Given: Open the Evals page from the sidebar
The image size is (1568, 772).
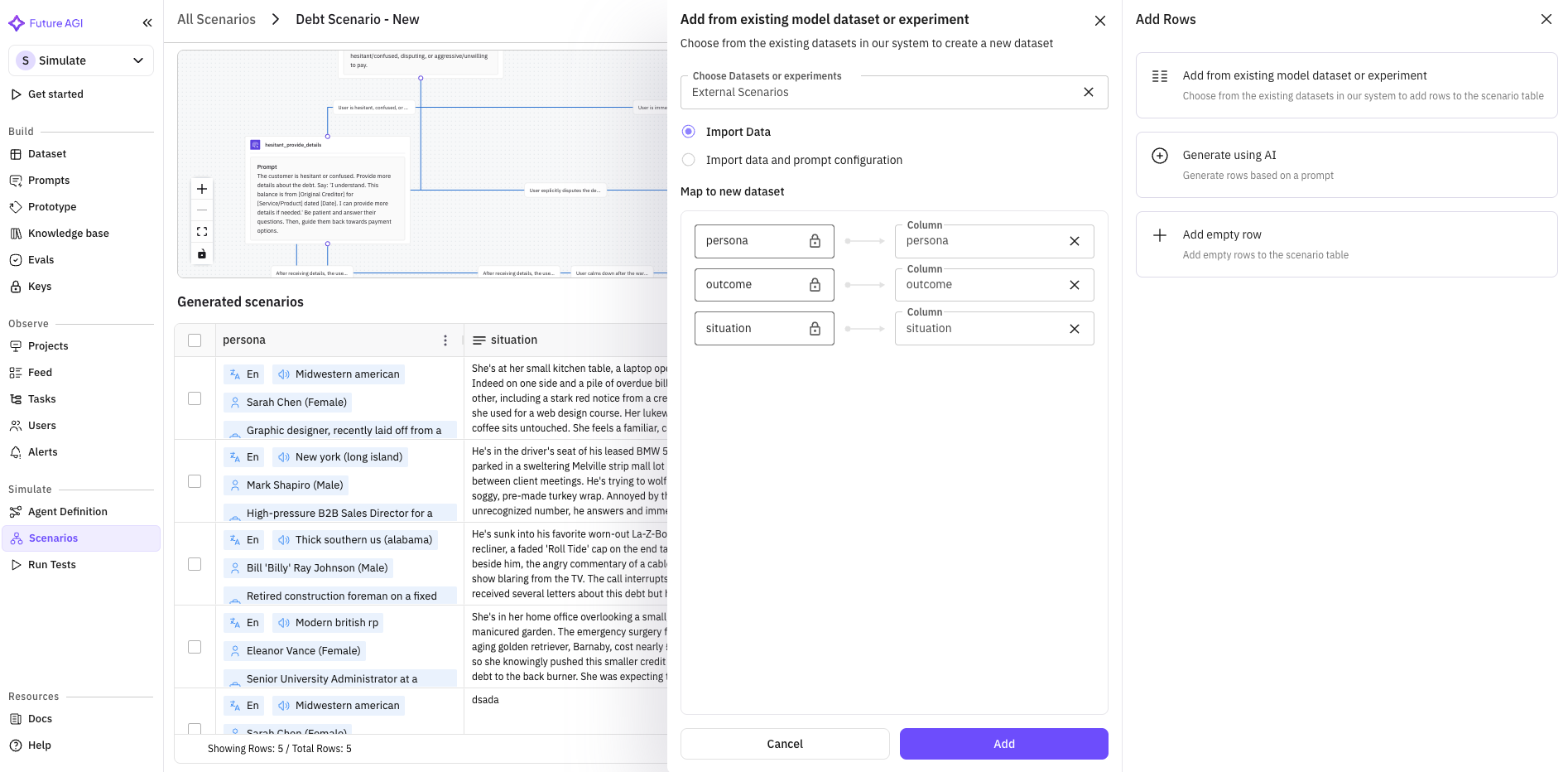Looking at the screenshot, I should pos(40,259).
